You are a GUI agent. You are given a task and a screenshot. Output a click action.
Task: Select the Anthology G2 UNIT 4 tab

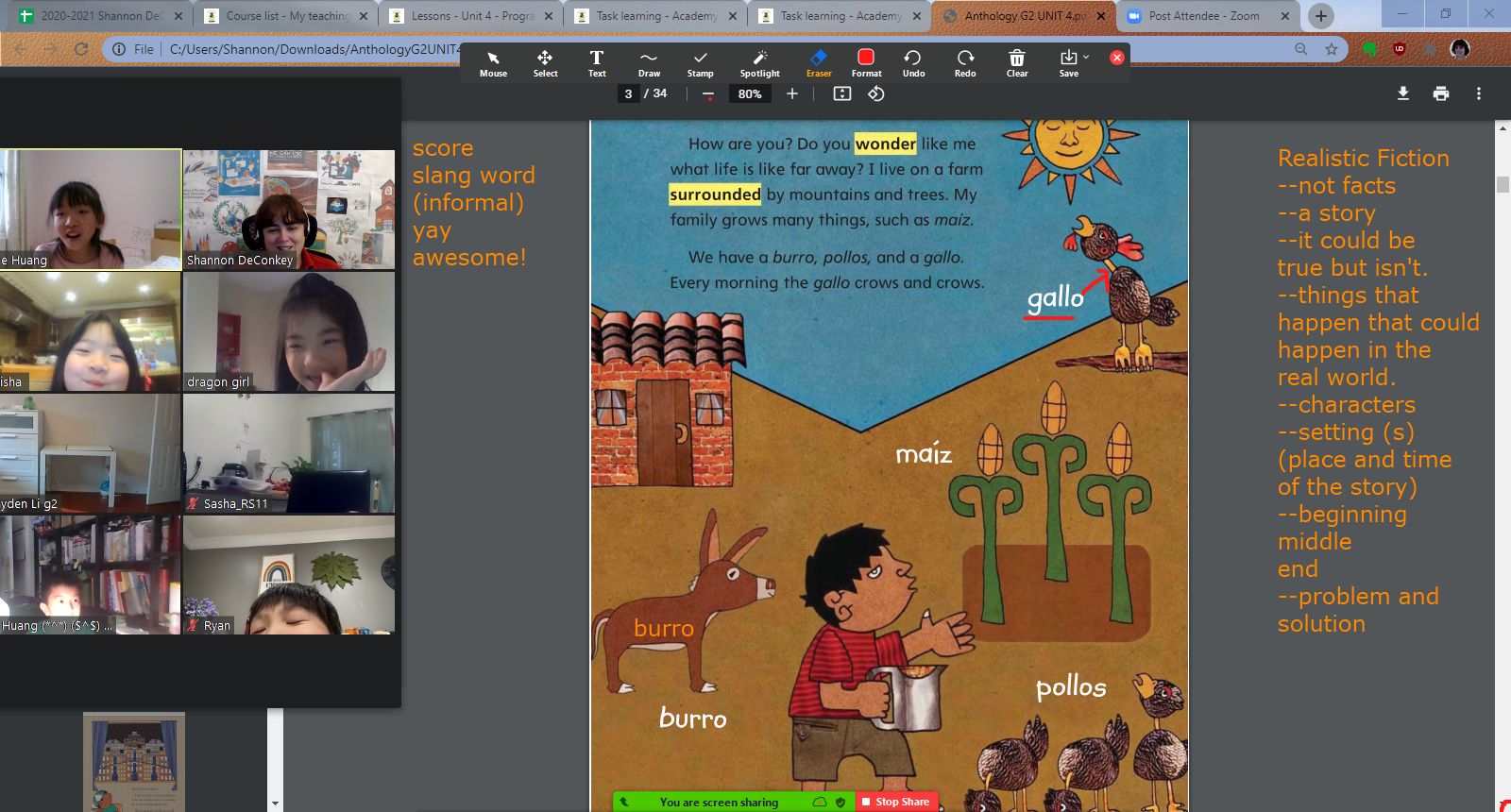click(x=1024, y=16)
